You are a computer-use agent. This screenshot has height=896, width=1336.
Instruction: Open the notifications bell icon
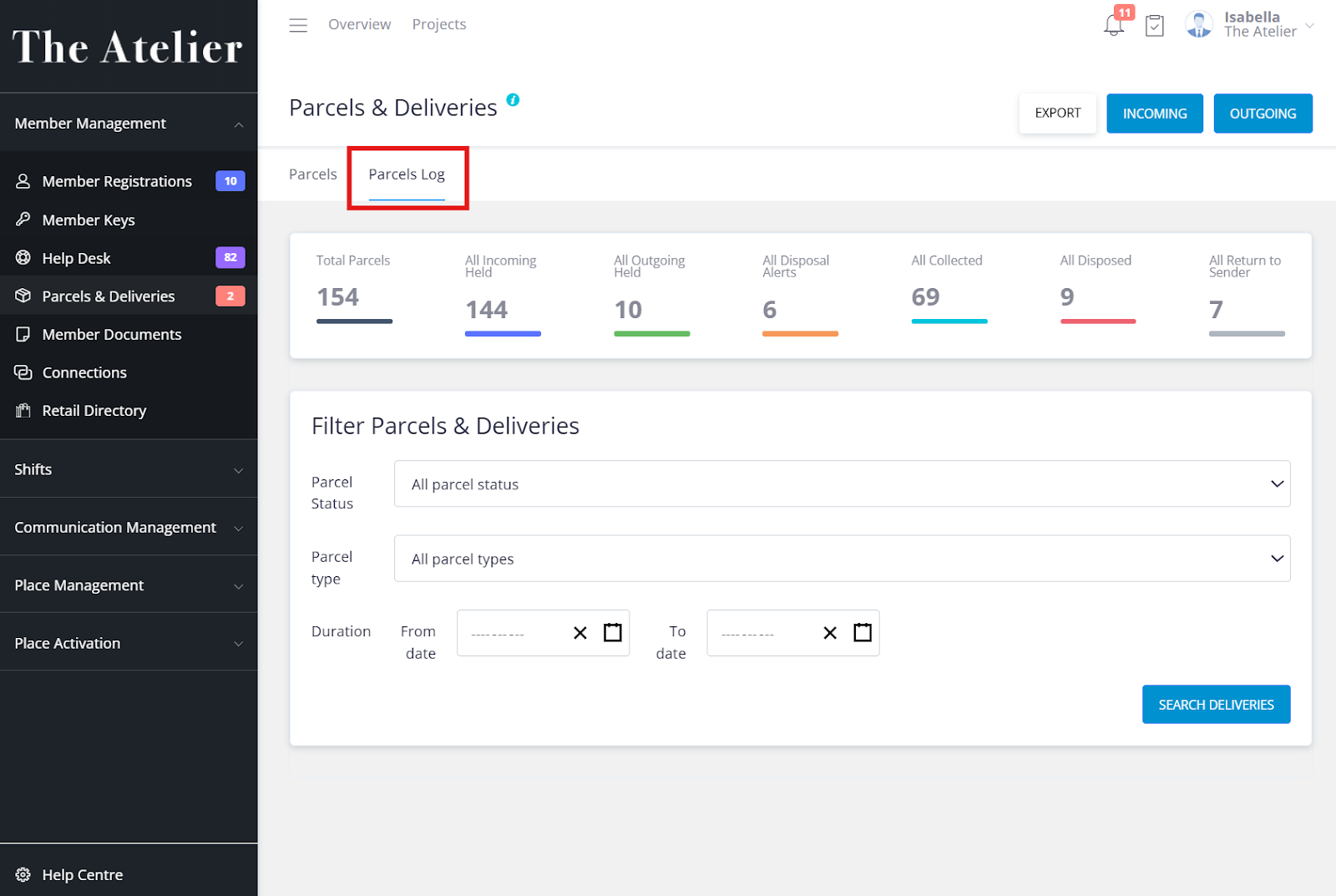1114,25
